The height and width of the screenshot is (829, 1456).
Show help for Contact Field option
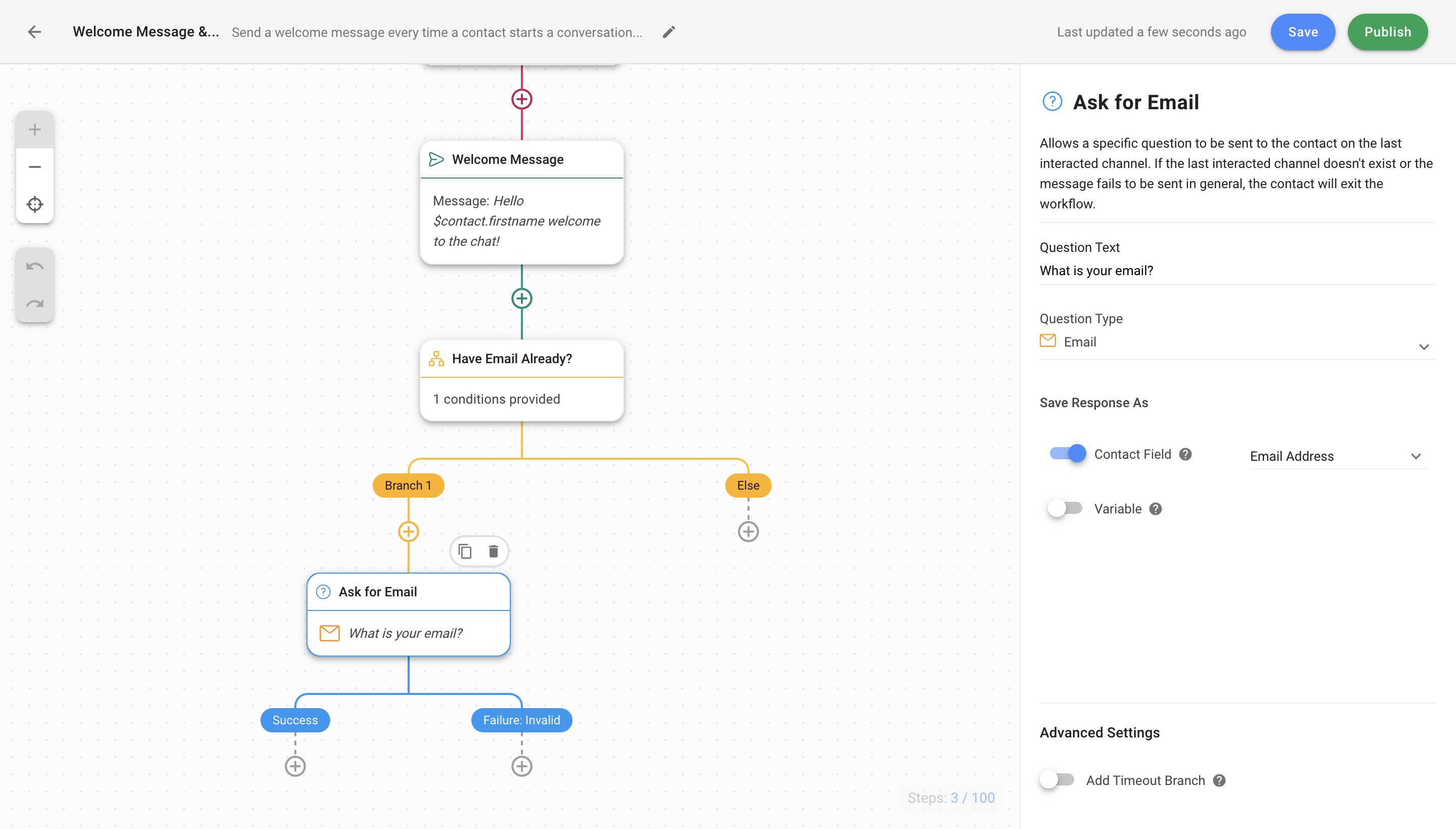tap(1185, 454)
